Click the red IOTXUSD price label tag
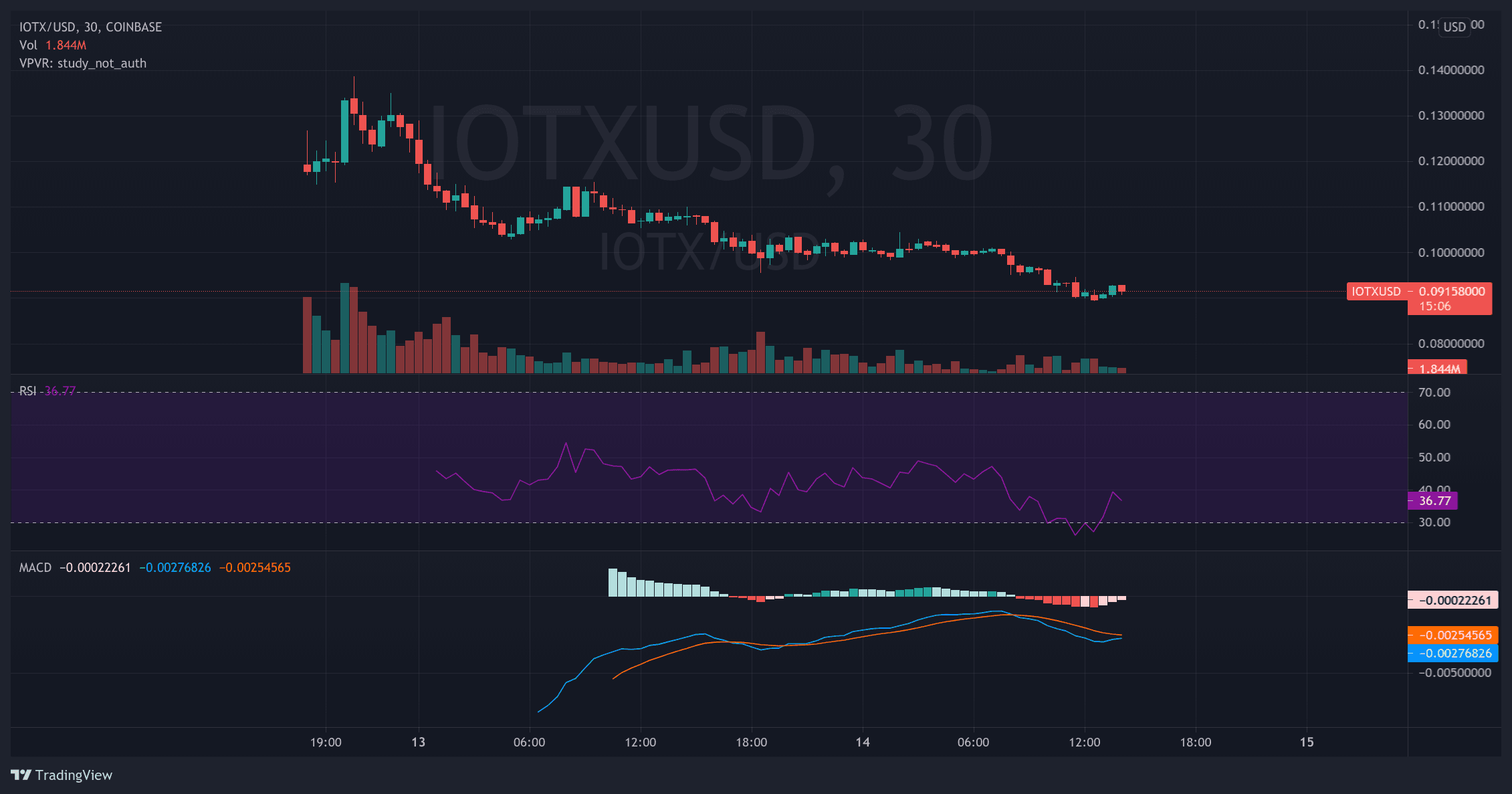The height and width of the screenshot is (794, 1512). click(1376, 291)
